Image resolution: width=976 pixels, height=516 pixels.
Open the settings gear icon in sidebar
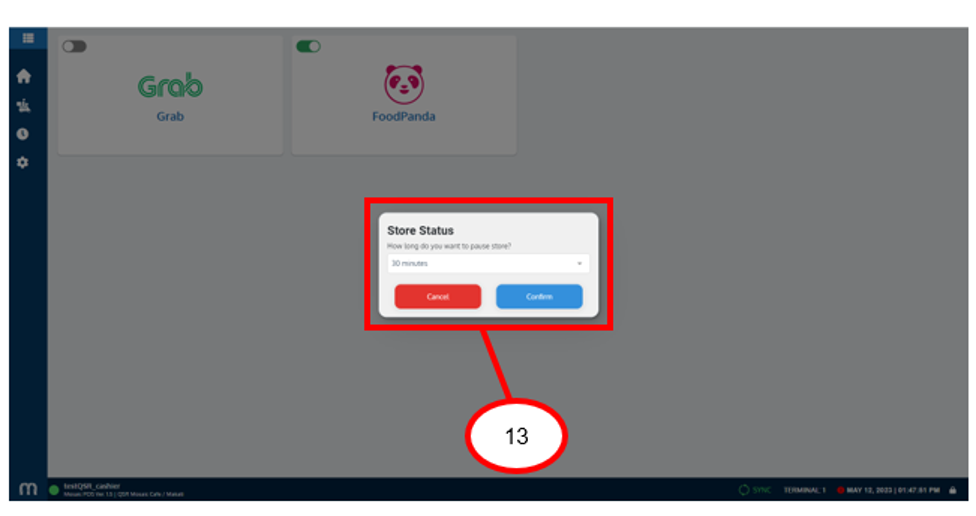coord(23,162)
